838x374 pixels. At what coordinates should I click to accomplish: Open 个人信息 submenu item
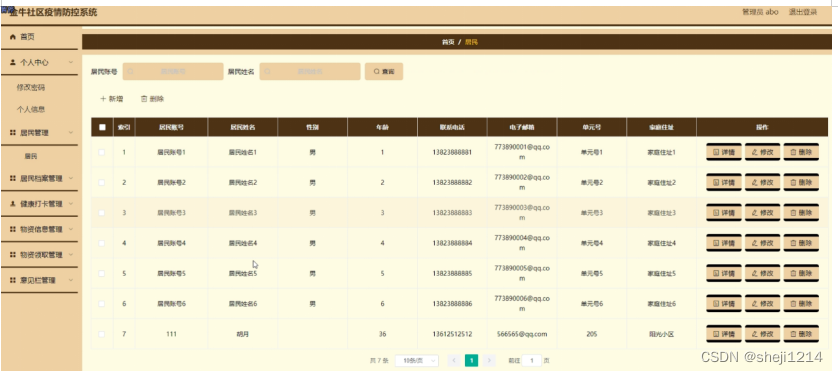point(31,110)
